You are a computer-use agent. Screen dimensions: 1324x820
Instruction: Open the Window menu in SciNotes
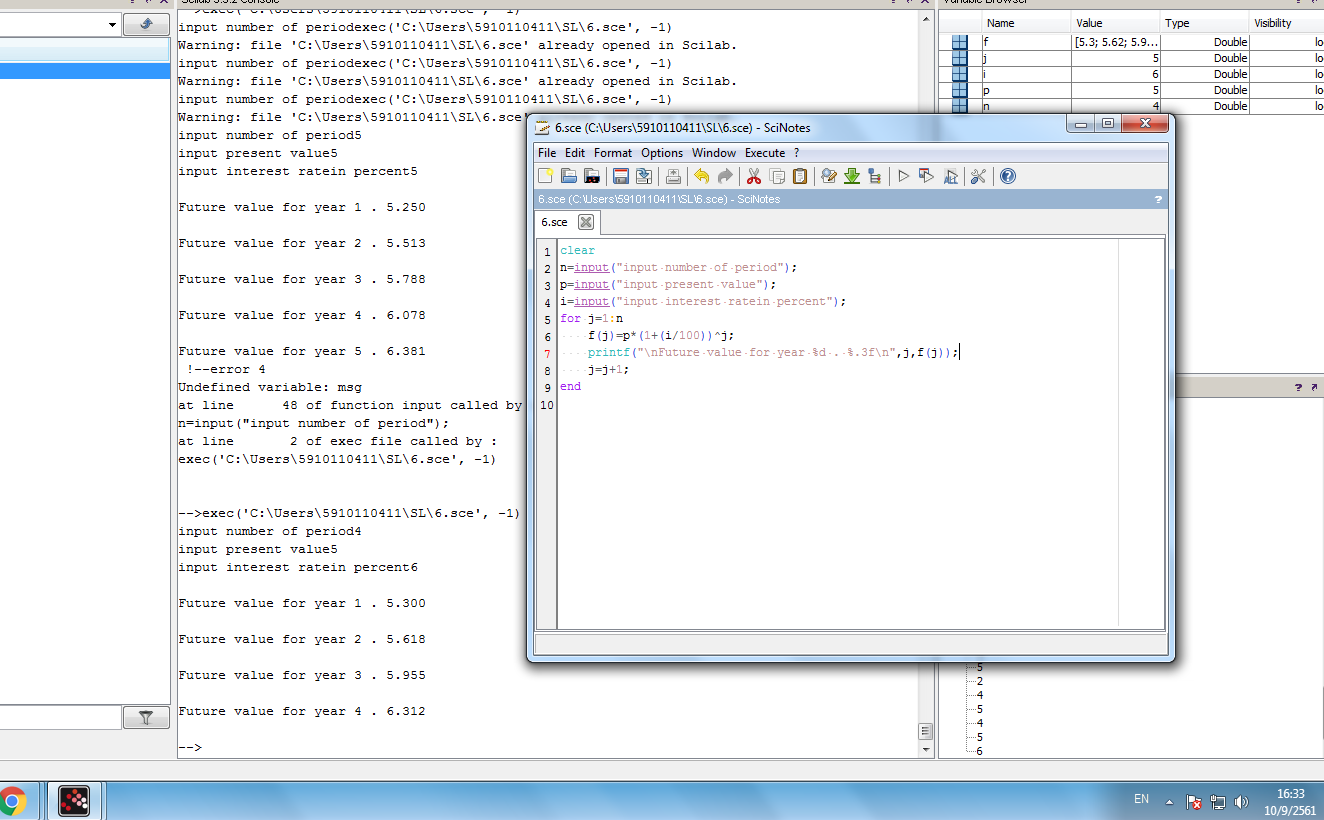[x=714, y=153]
